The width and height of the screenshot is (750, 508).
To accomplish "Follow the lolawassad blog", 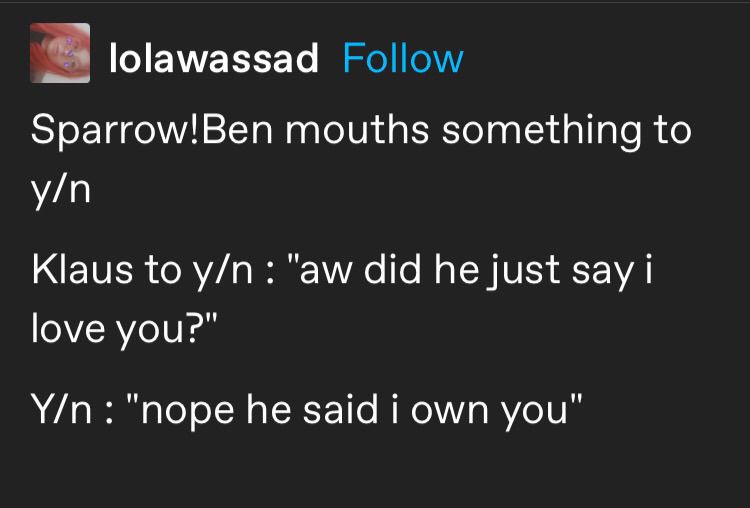I will click(403, 59).
